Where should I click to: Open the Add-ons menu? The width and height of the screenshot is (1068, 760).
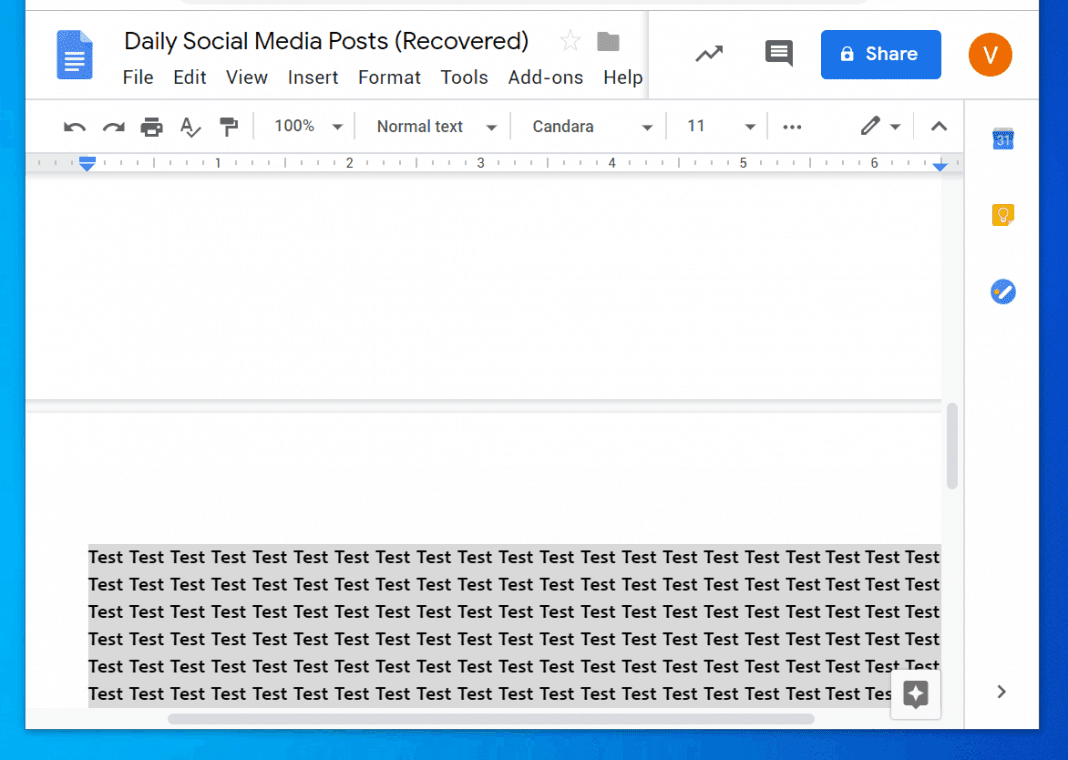click(x=545, y=77)
